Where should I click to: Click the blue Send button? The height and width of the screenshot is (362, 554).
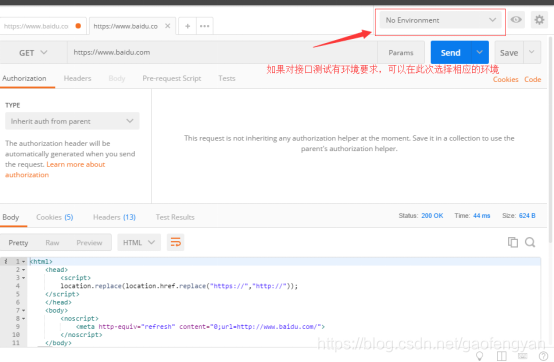pos(451,52)
